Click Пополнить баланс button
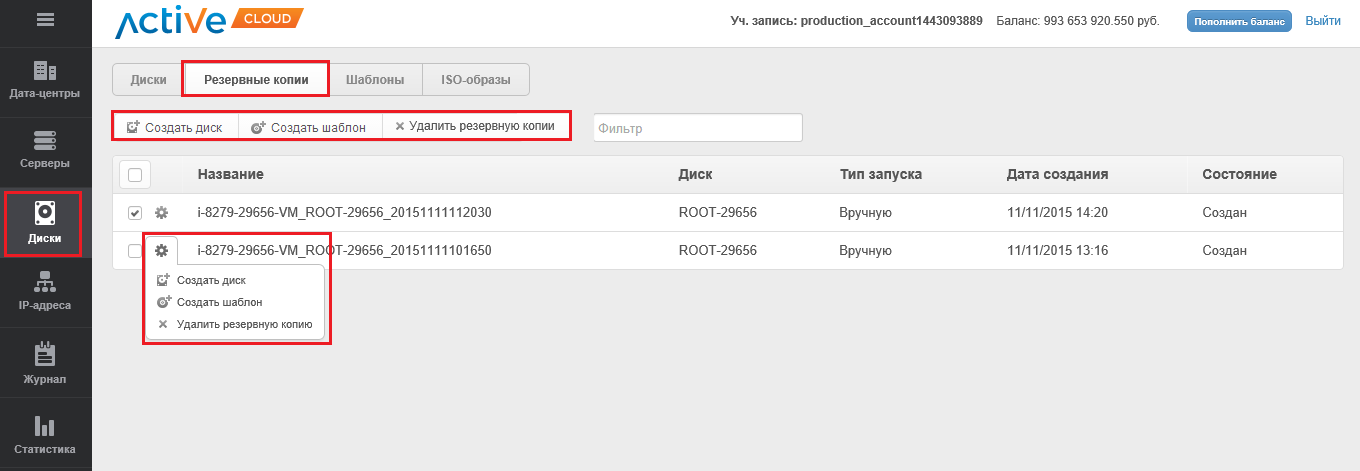This screenshot has height=471, width=1360. 1239,21
